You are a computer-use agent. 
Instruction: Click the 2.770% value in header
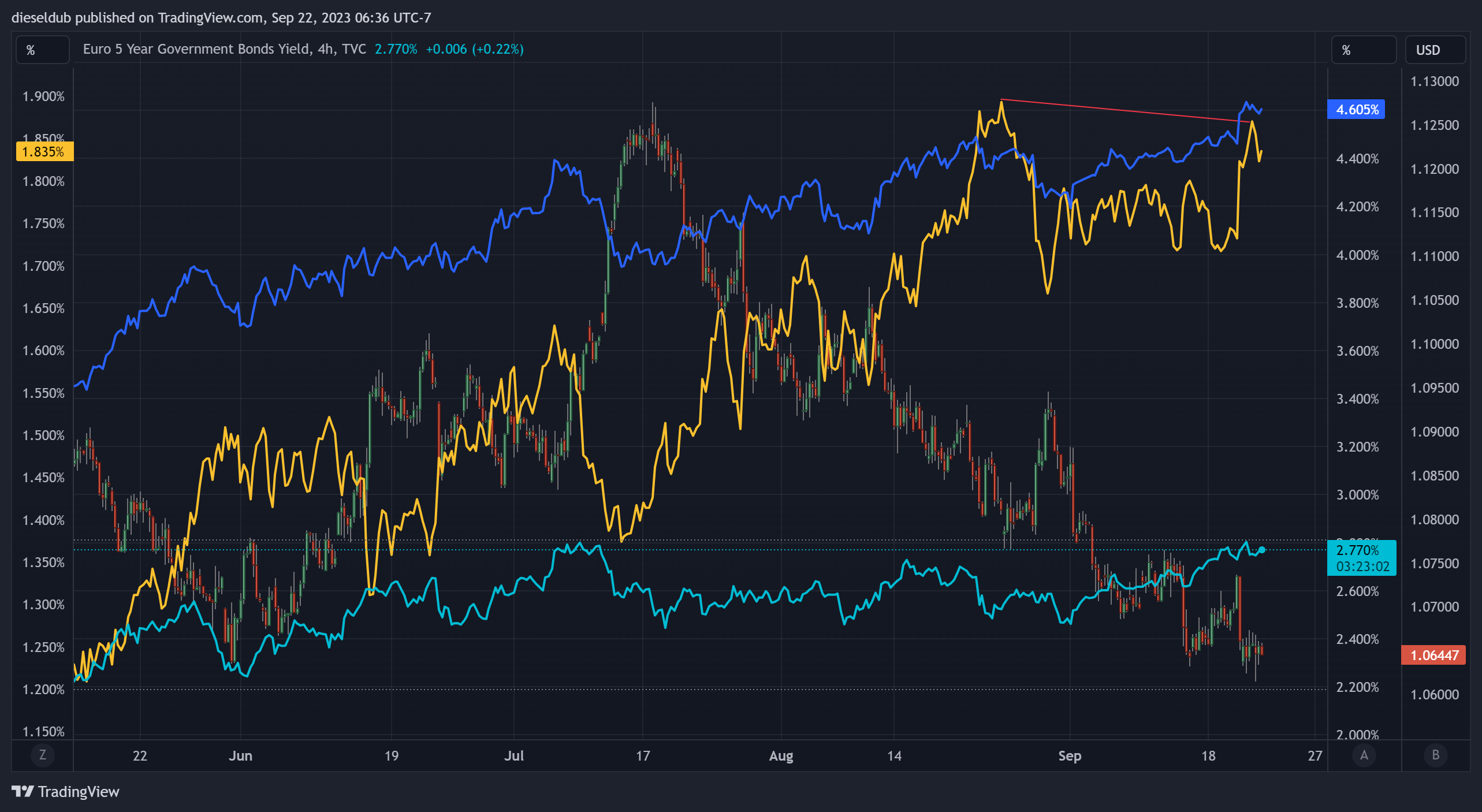396,49
